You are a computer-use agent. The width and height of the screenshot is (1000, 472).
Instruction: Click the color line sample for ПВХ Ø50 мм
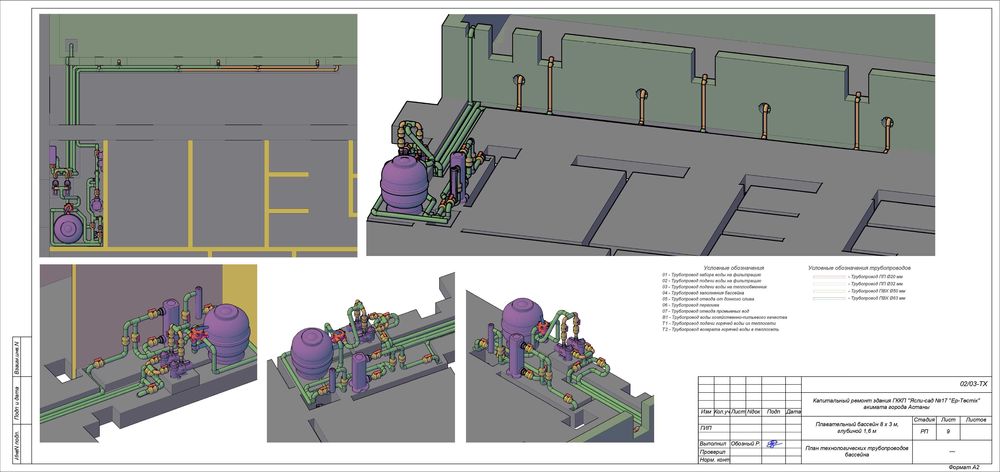click(828, 291)
